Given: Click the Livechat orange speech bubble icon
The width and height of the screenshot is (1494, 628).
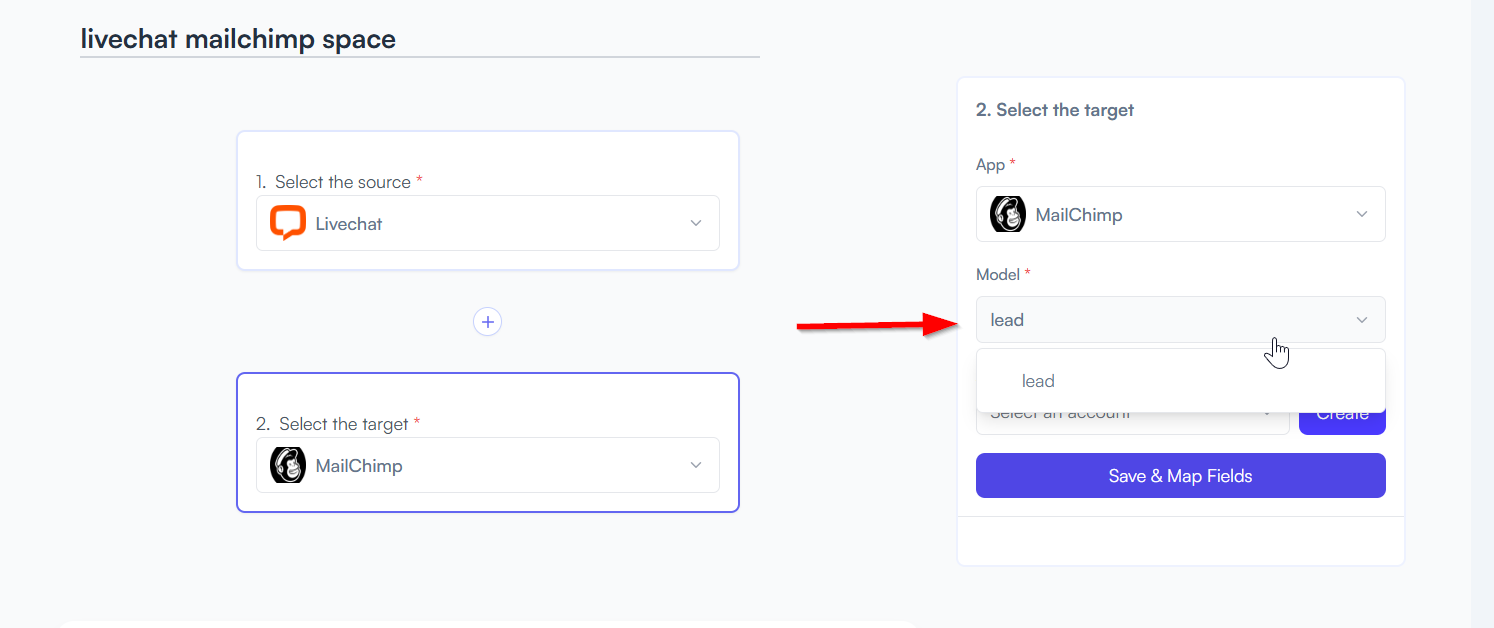Looking at the screenshot, I should [288, 223].
